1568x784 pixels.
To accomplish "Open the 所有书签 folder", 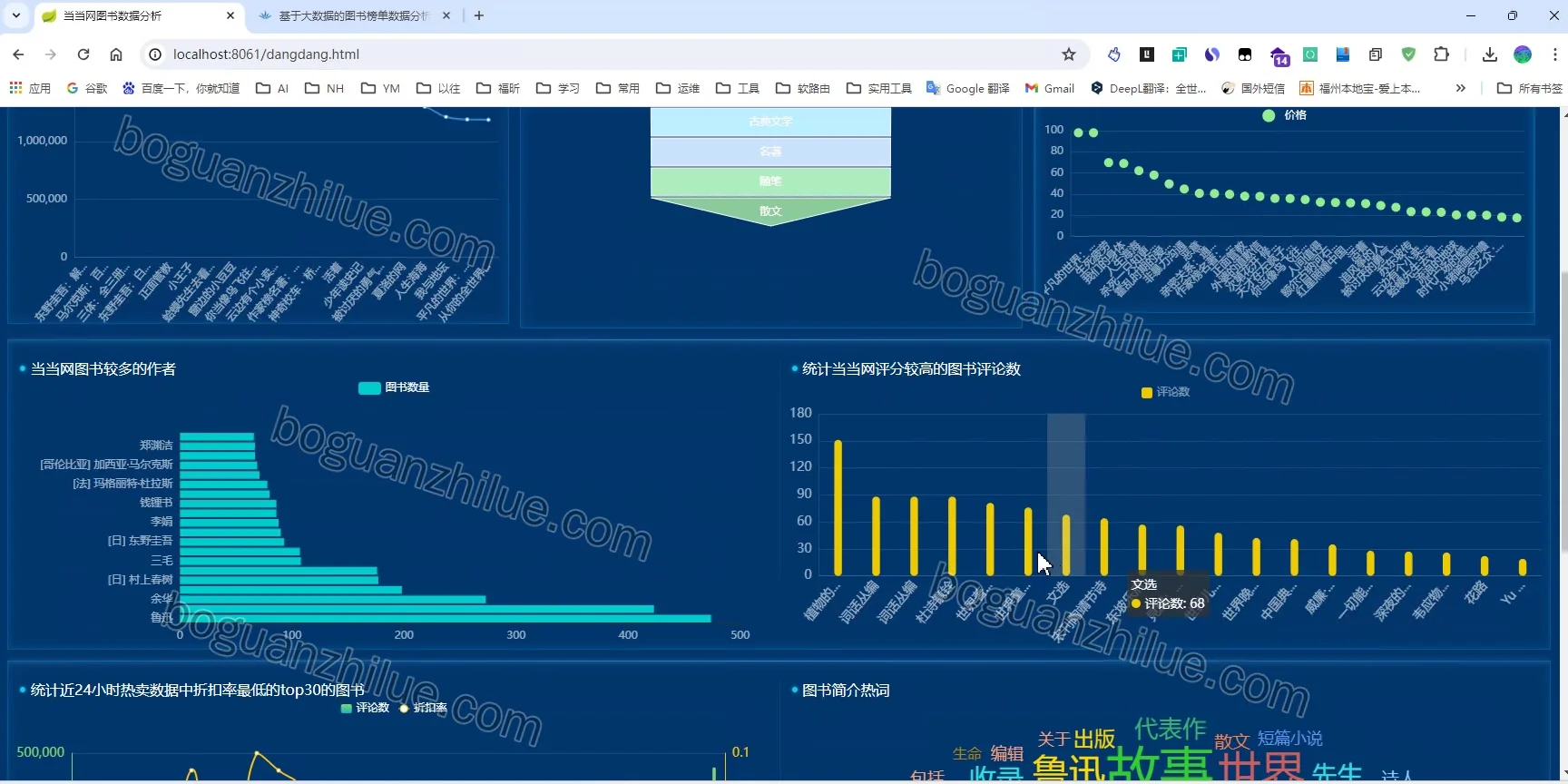I will [x=1530, y=88].
